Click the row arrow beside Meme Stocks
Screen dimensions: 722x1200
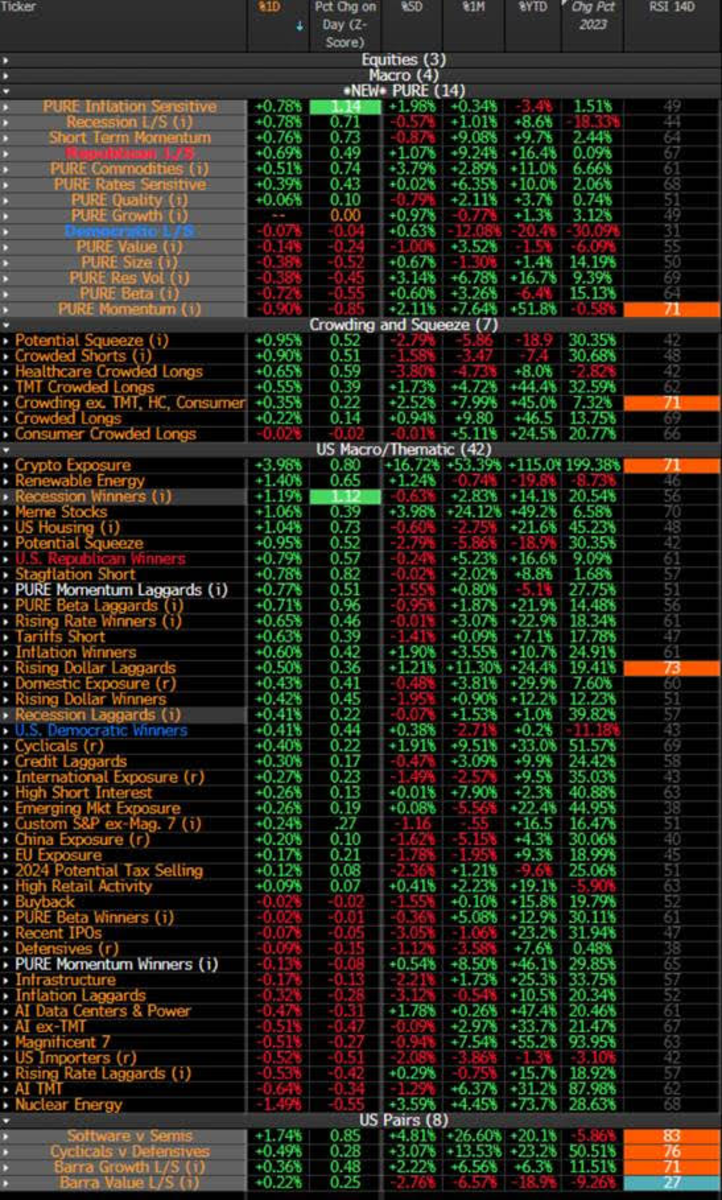coord(6,512)
